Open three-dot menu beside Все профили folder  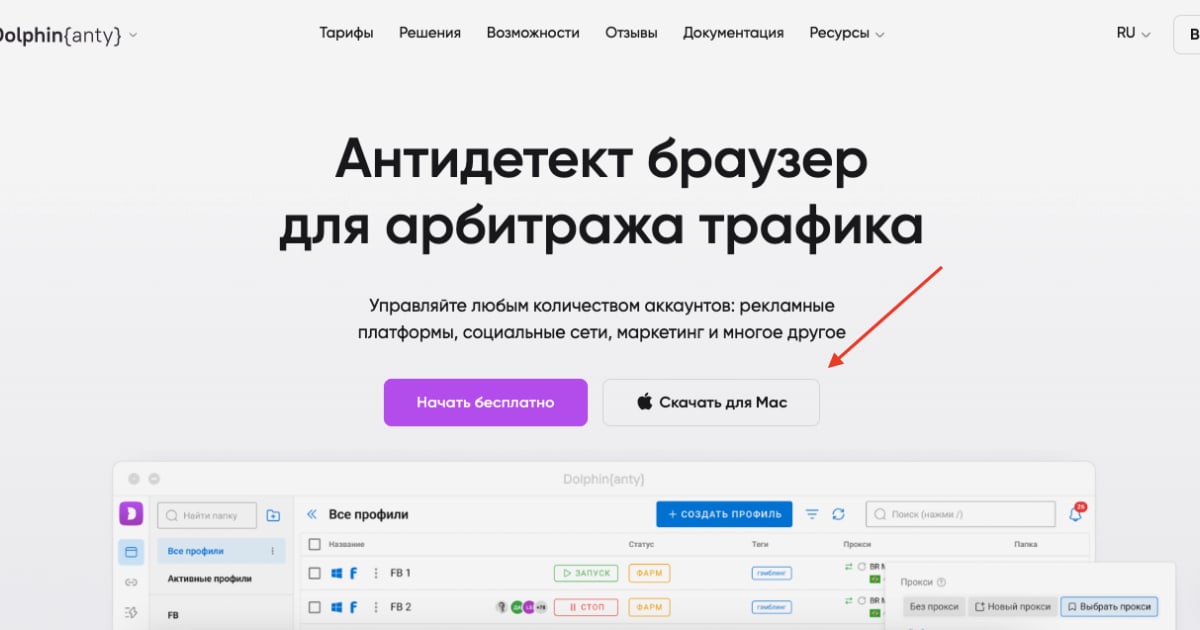coord(272,551)
